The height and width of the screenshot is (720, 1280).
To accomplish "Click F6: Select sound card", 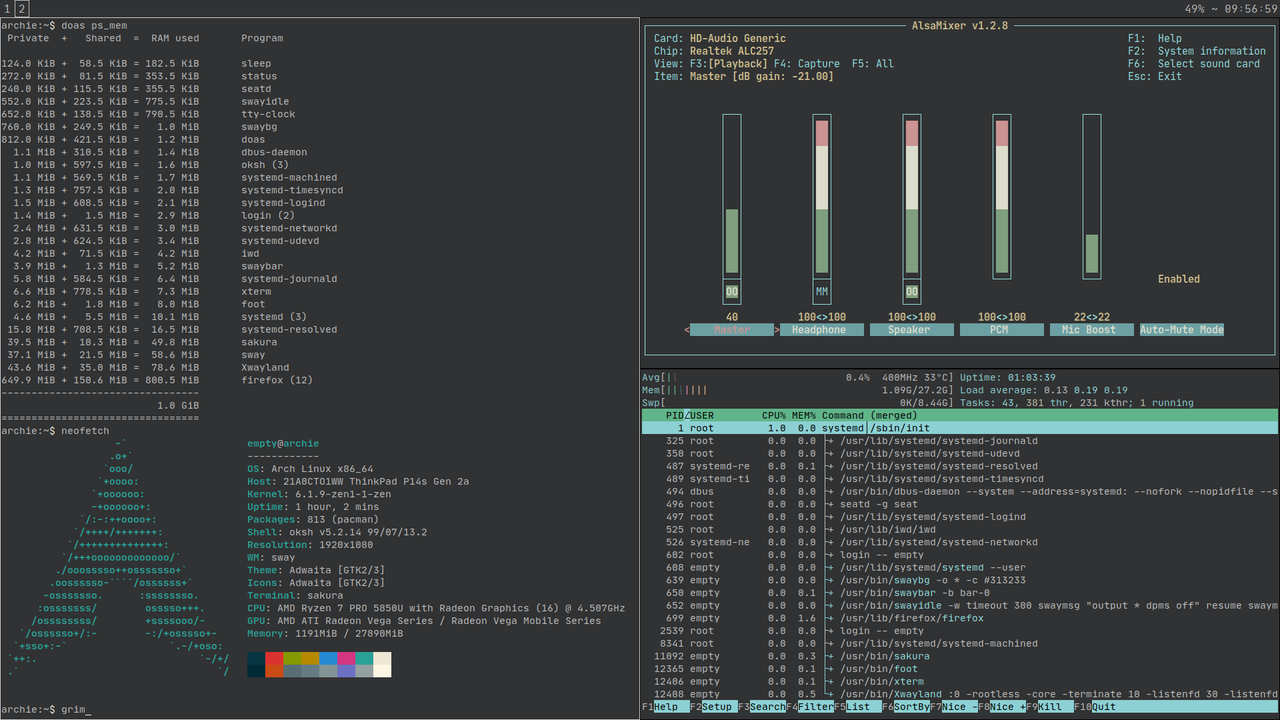I will [x=1194, y=64].
